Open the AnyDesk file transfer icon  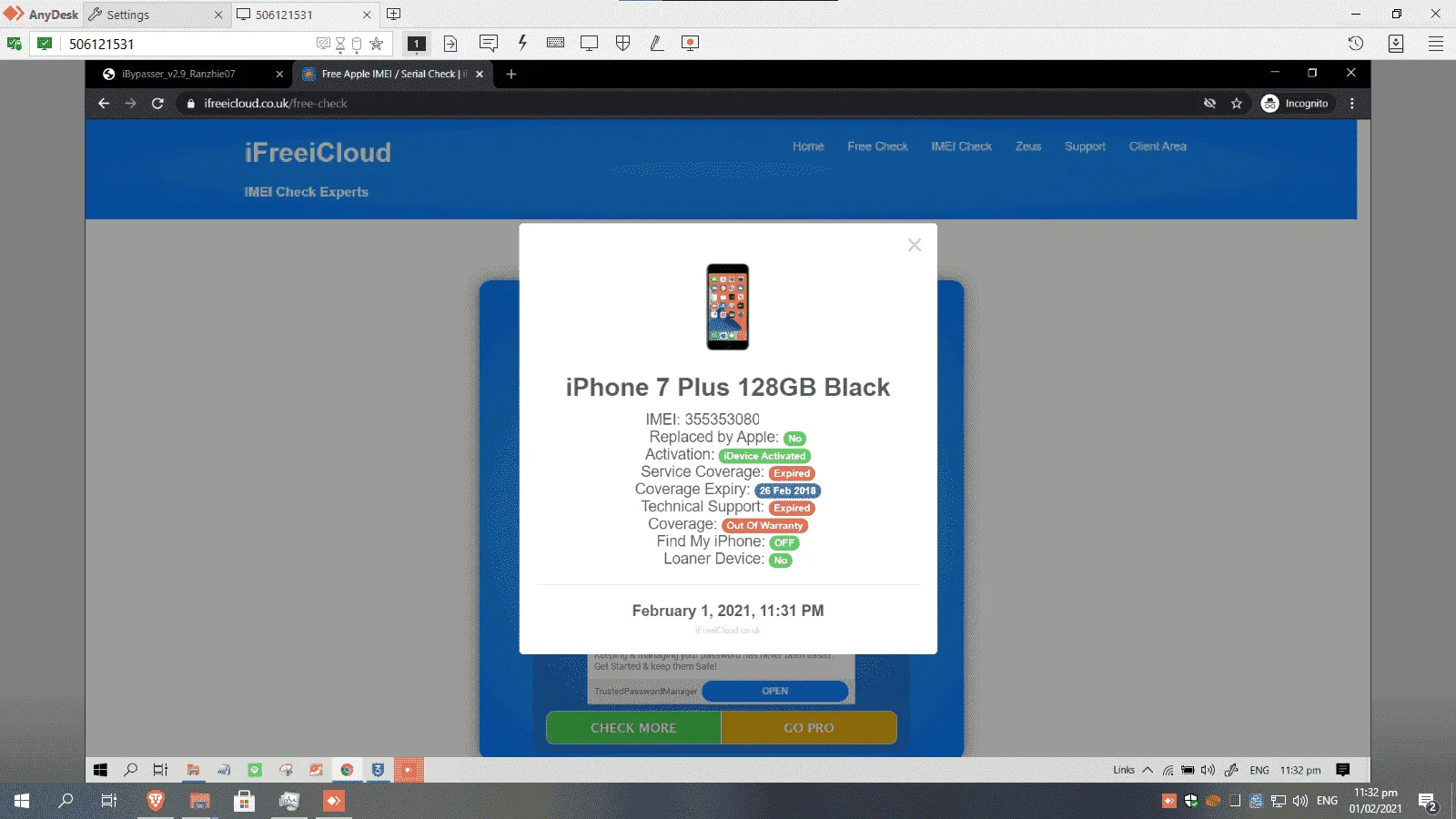click(x=450, y=44)
